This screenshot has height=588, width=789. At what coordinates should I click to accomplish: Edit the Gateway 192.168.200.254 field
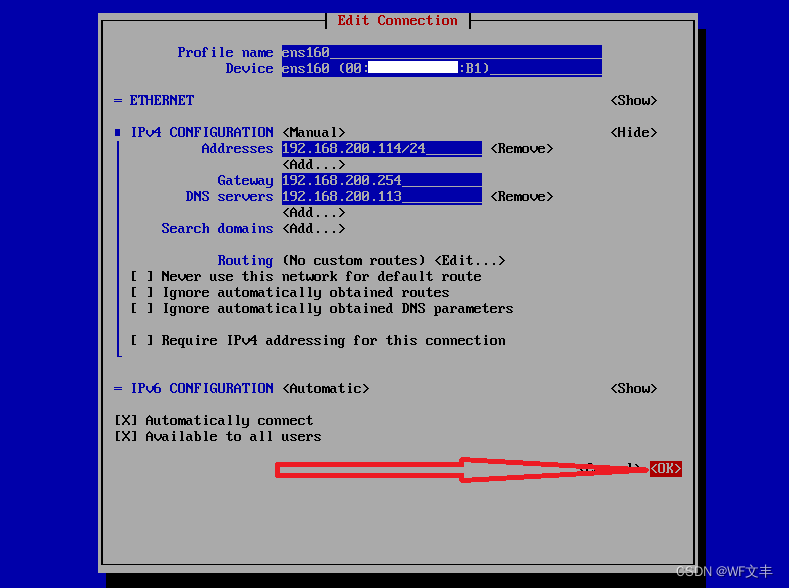pos(381,180)
